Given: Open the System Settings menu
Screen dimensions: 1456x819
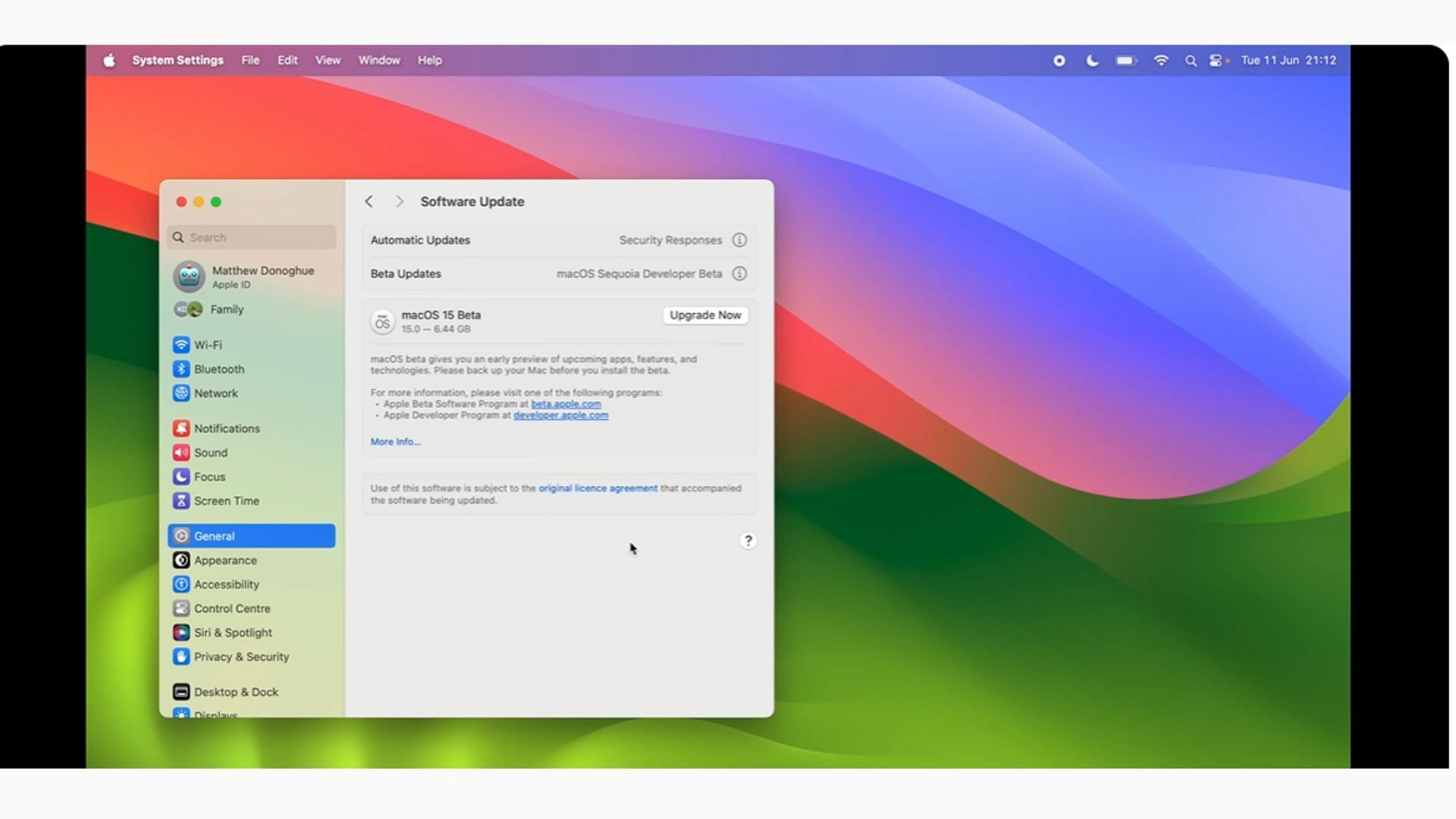Looking at the screenshot, I should pyautogui.click(x=177, y=61).
